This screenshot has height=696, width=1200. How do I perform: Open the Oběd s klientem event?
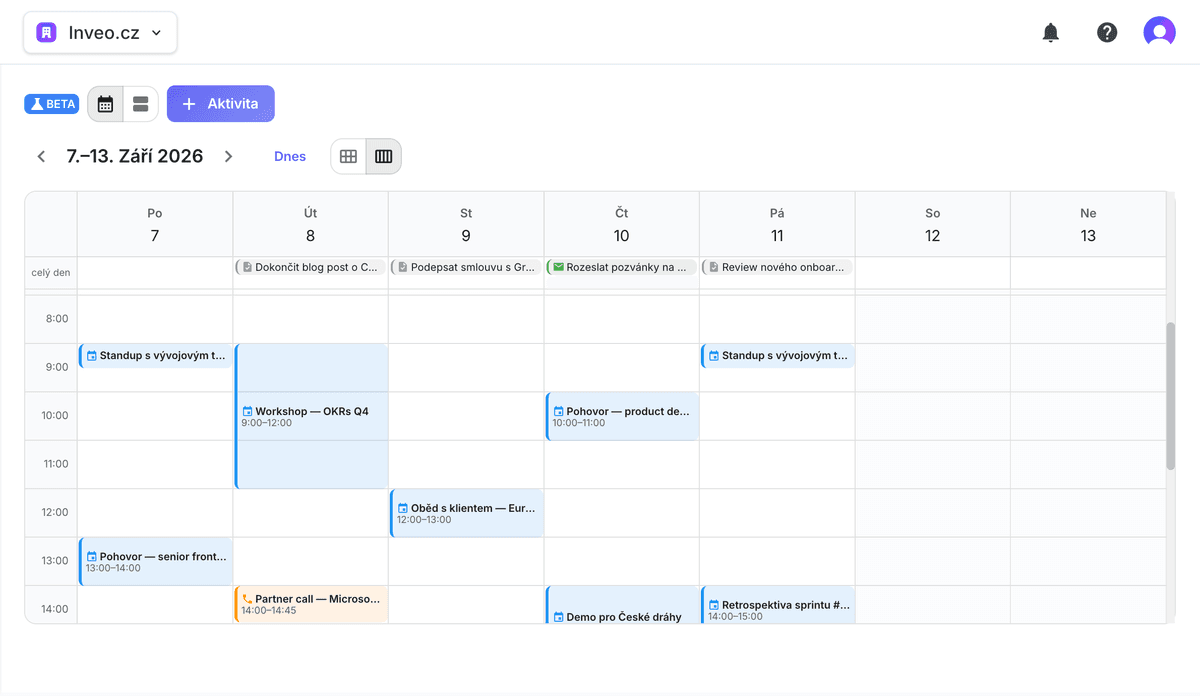[467, 513]
